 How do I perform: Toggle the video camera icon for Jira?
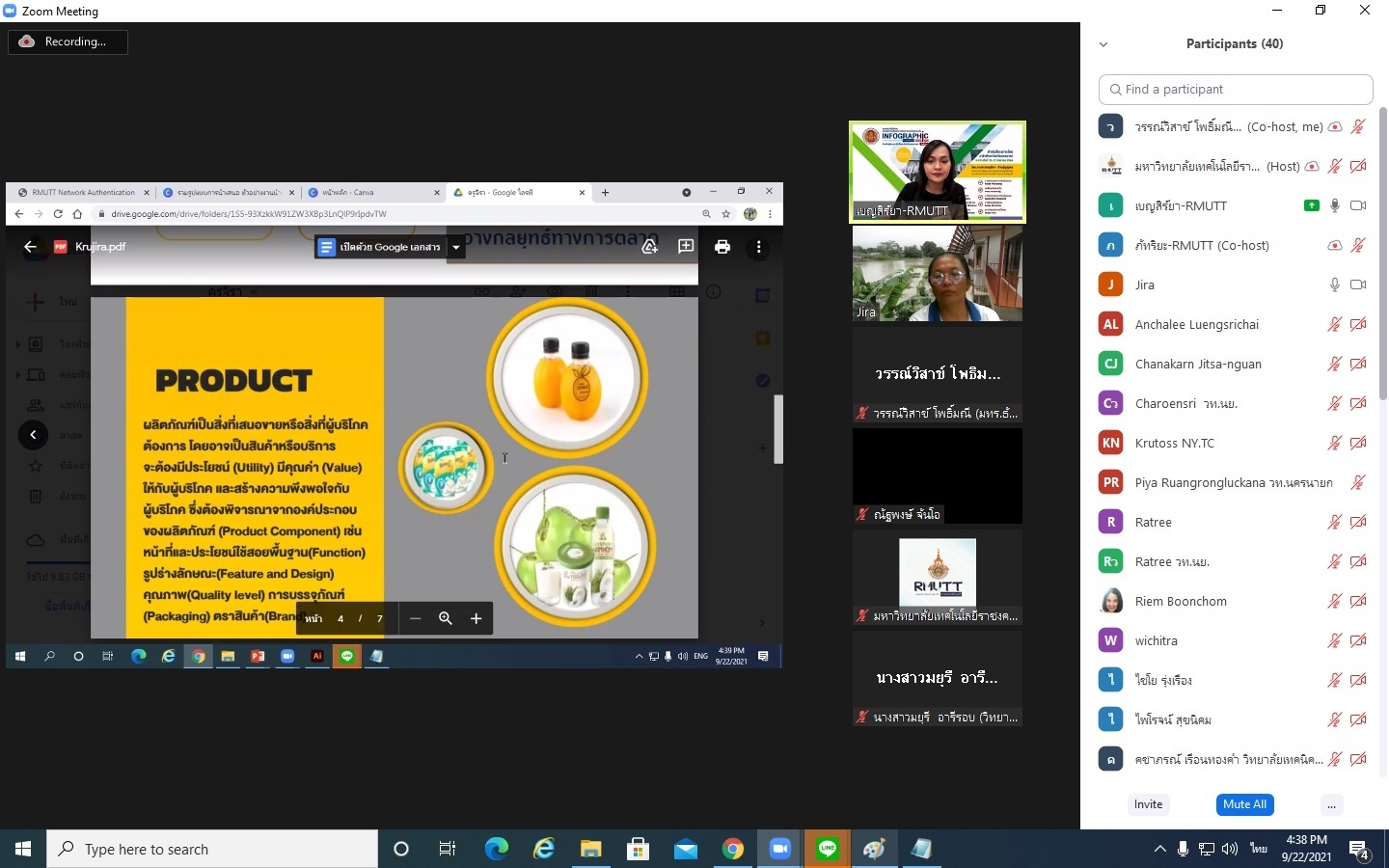[1358, 285]
